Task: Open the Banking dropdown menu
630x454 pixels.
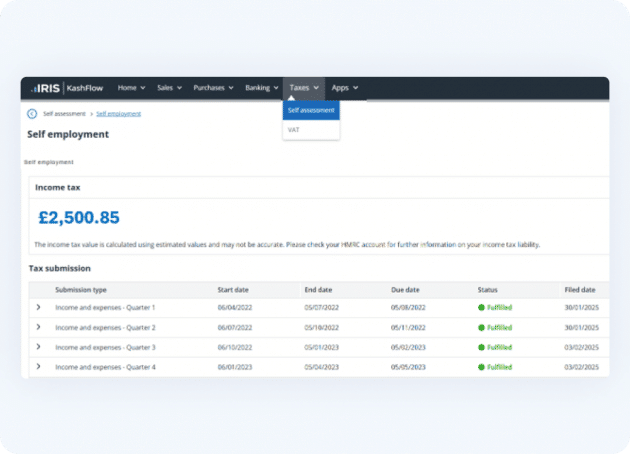Action: coord(262,88)
